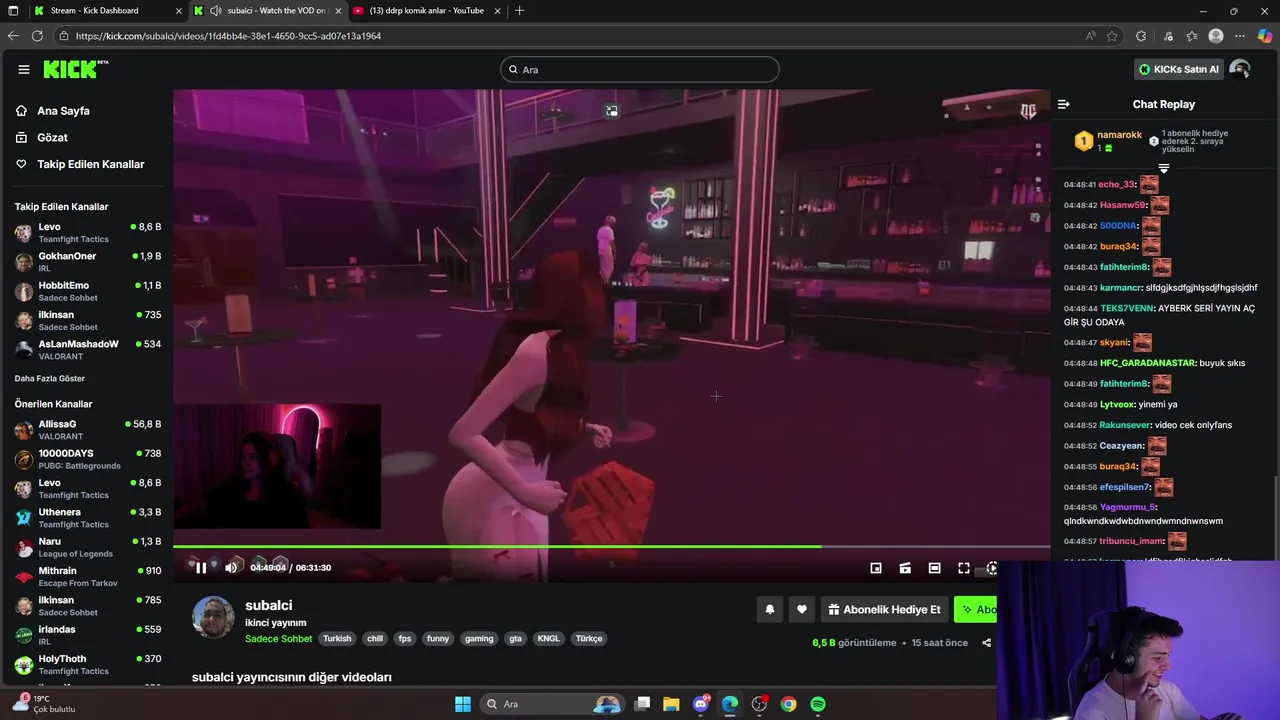
Task: Enable mini player mode
Action: [x=876, y=568]
